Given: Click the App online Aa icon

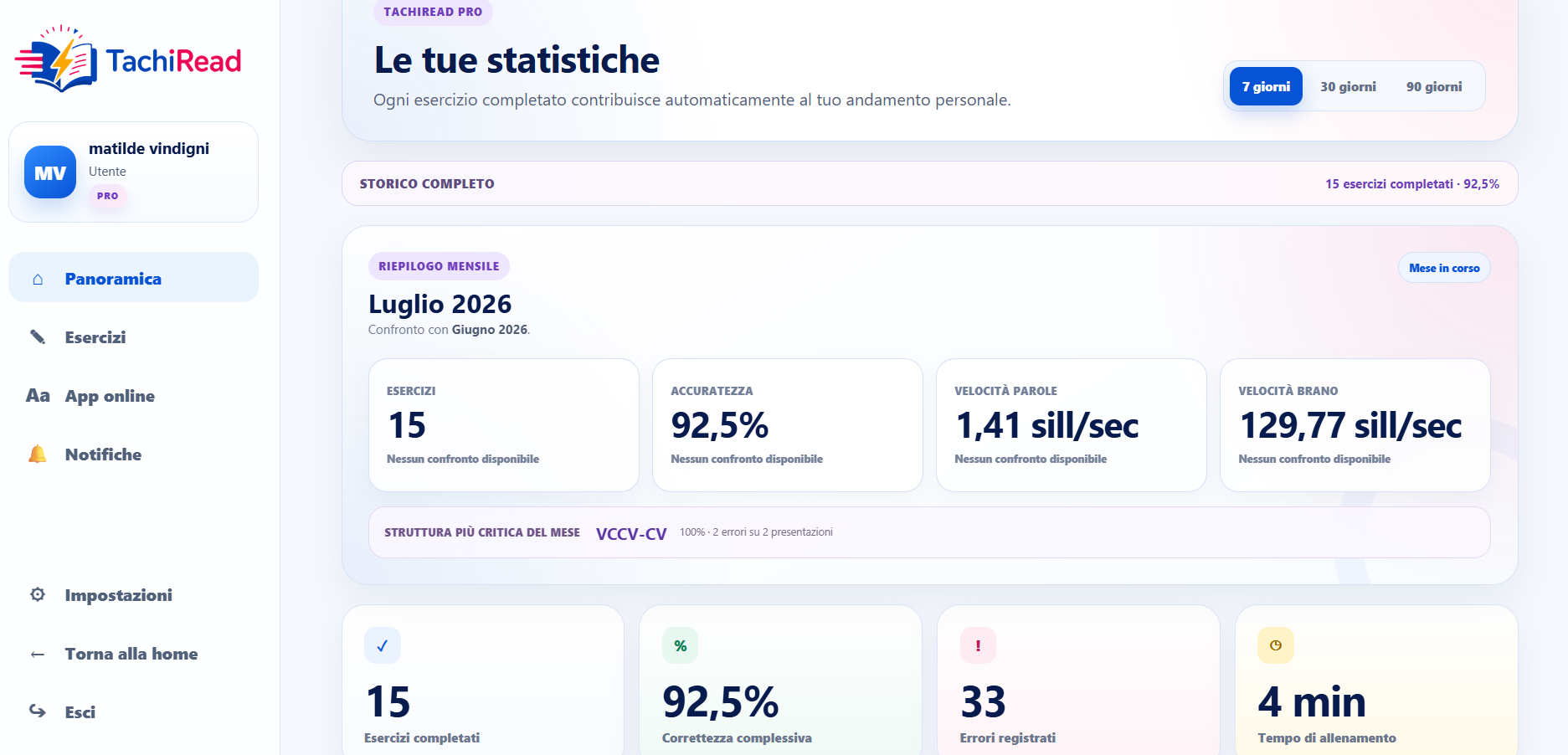Looking at the screenshot, I should click(x=38, y=396).
